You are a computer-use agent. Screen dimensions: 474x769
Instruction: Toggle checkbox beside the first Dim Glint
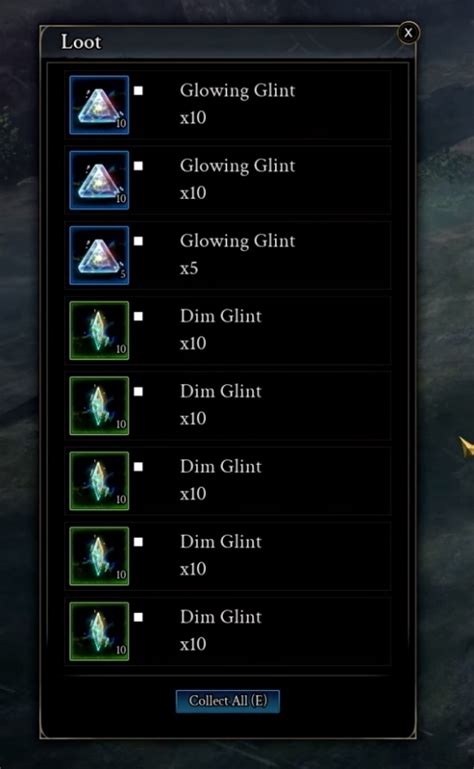click(x=138, y=316)
